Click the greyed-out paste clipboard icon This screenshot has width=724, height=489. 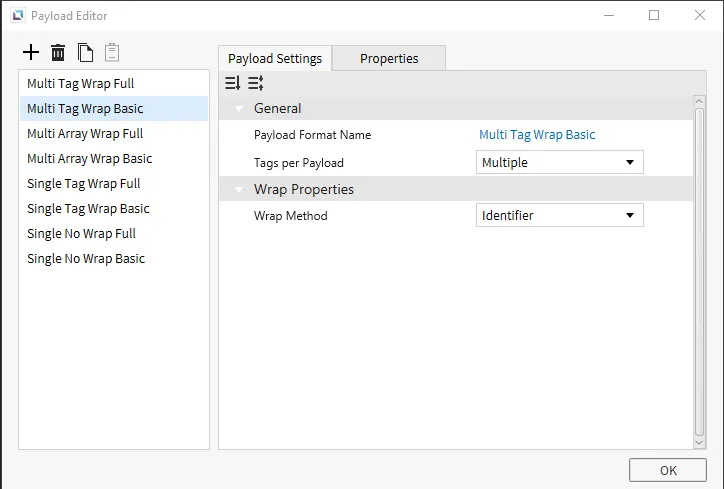point(112,52)
